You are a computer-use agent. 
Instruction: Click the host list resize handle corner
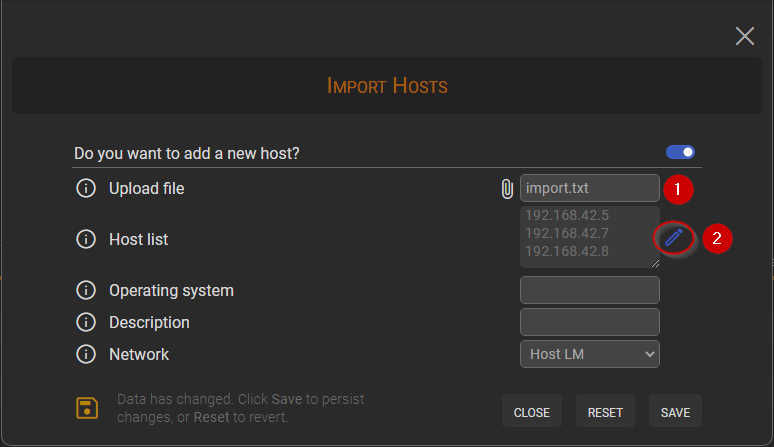coord(655,263)
